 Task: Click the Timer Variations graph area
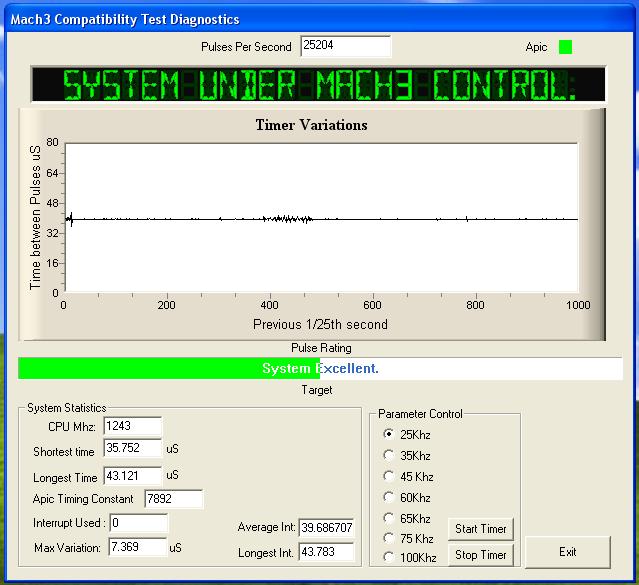tap(320, 218)
